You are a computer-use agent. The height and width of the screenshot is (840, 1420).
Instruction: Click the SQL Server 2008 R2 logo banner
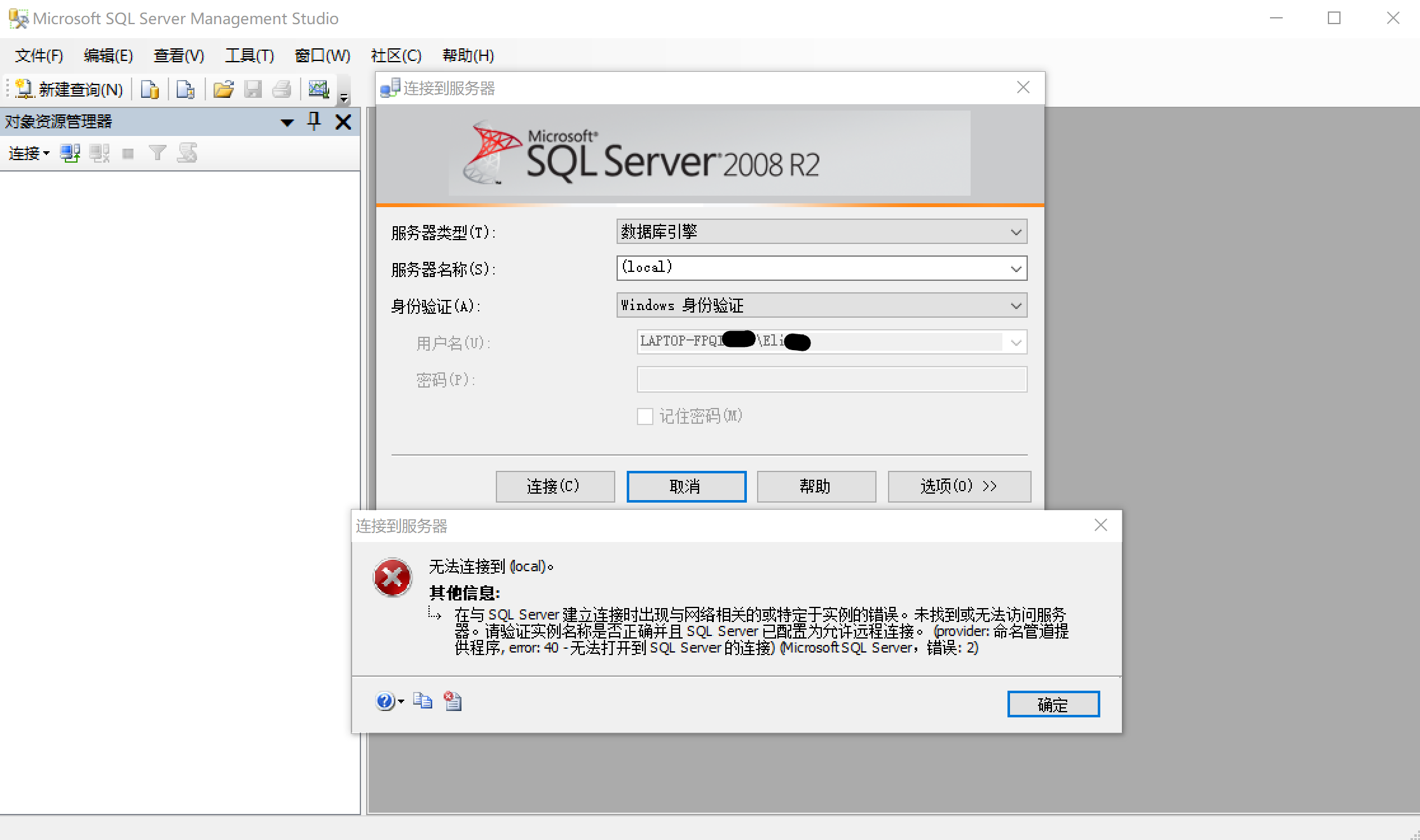709,154
